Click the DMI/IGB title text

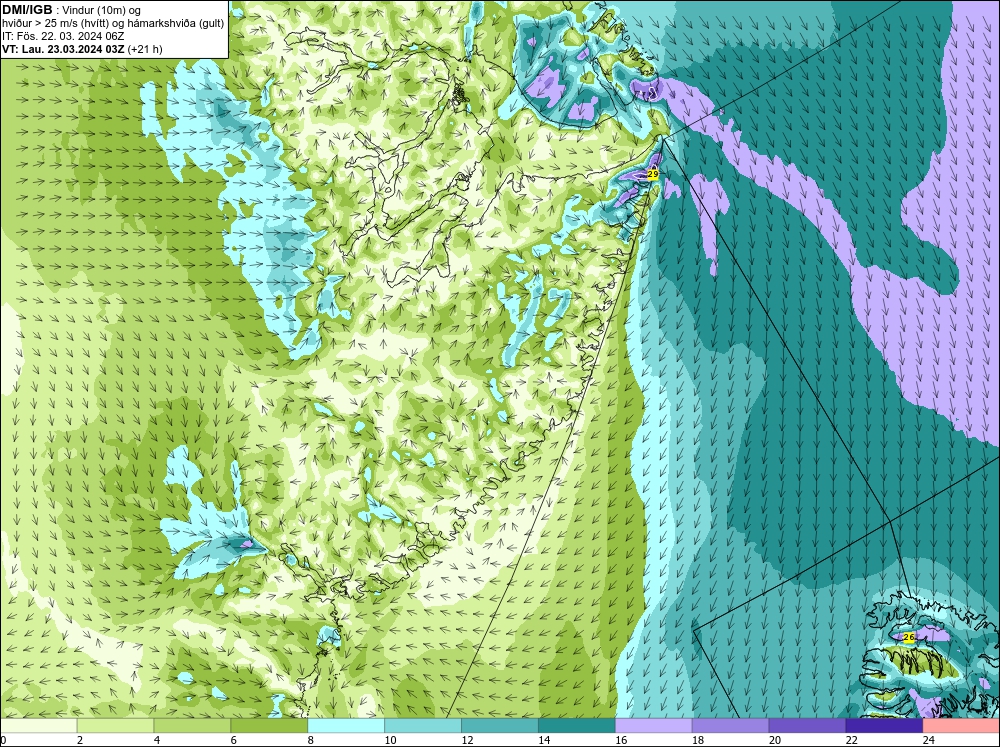[27, 10]
